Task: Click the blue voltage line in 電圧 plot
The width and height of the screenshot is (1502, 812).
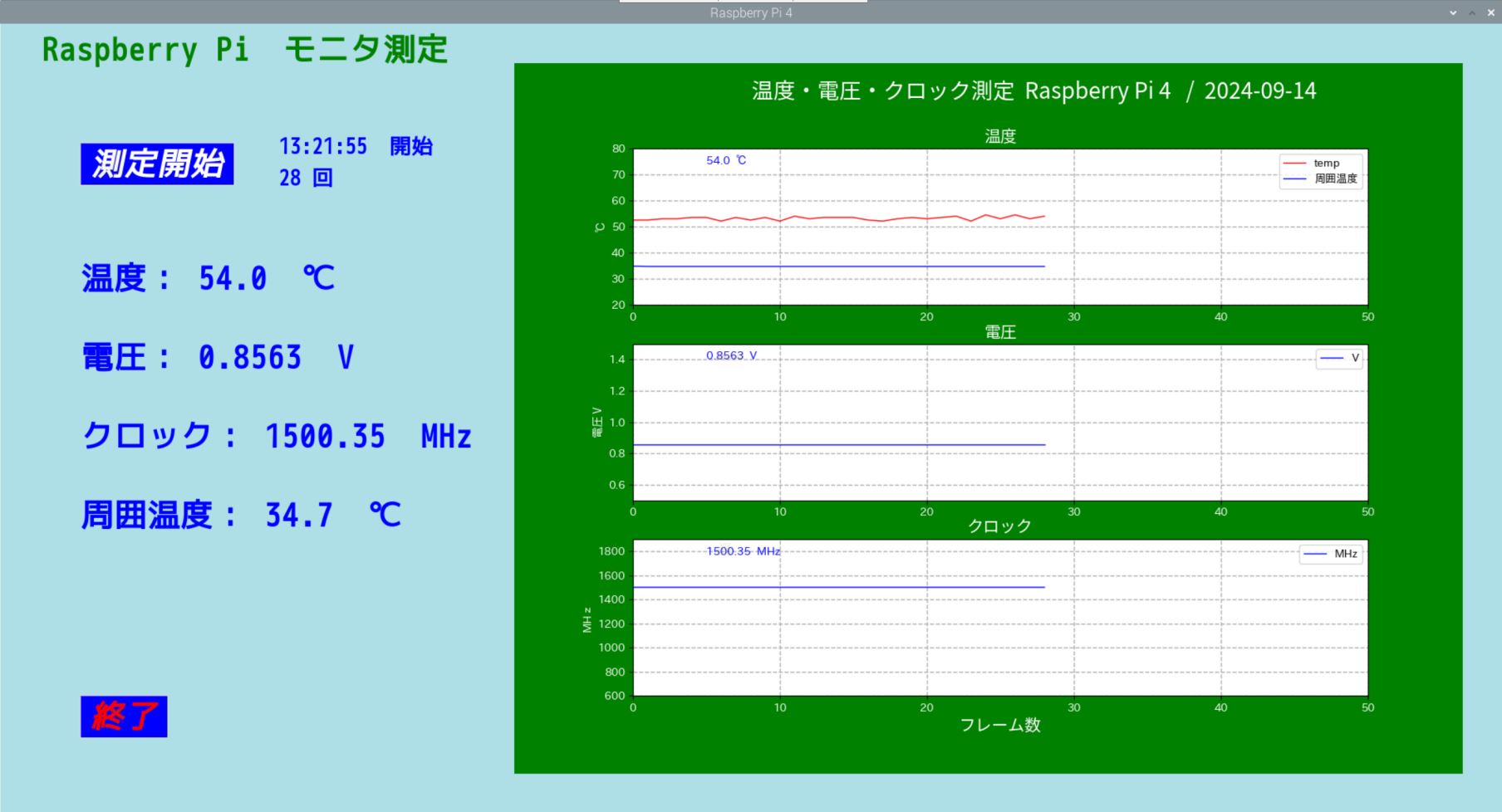Action: click(x=839, y=445)
